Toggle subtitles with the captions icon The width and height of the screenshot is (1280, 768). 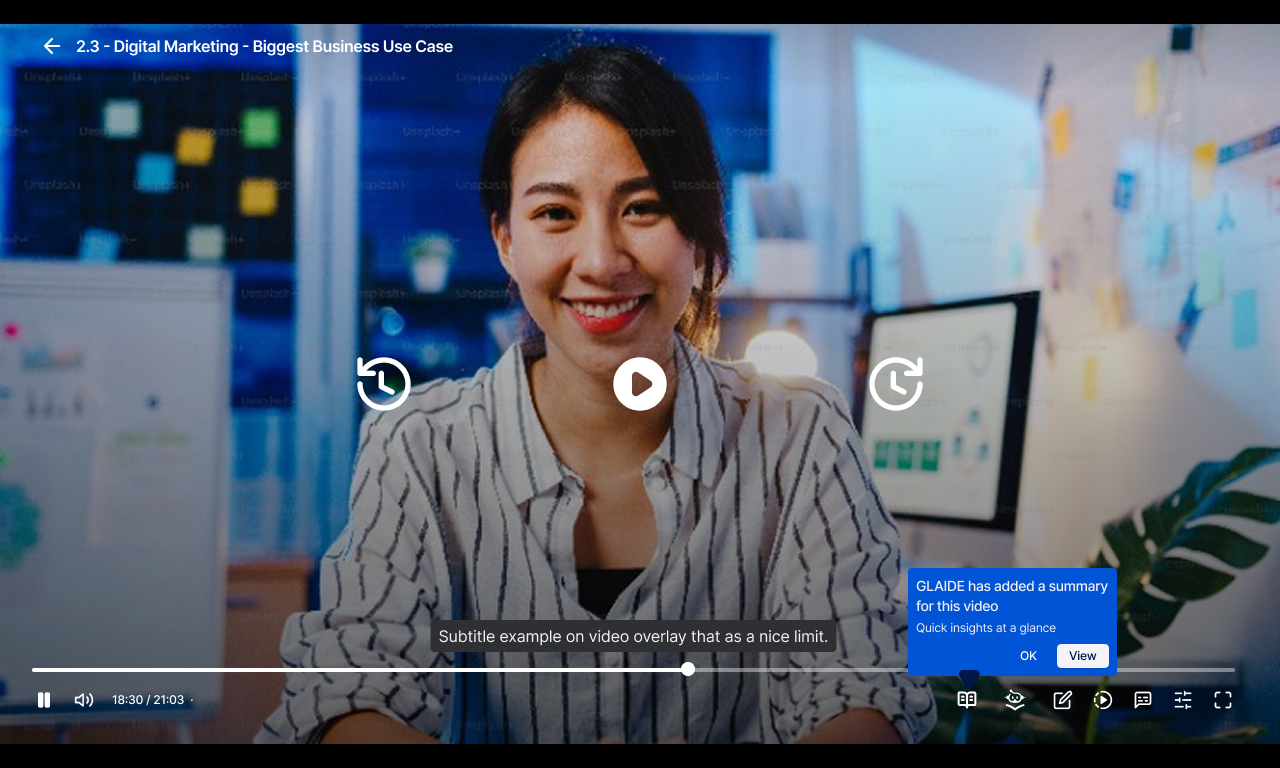click(1143, 700)
